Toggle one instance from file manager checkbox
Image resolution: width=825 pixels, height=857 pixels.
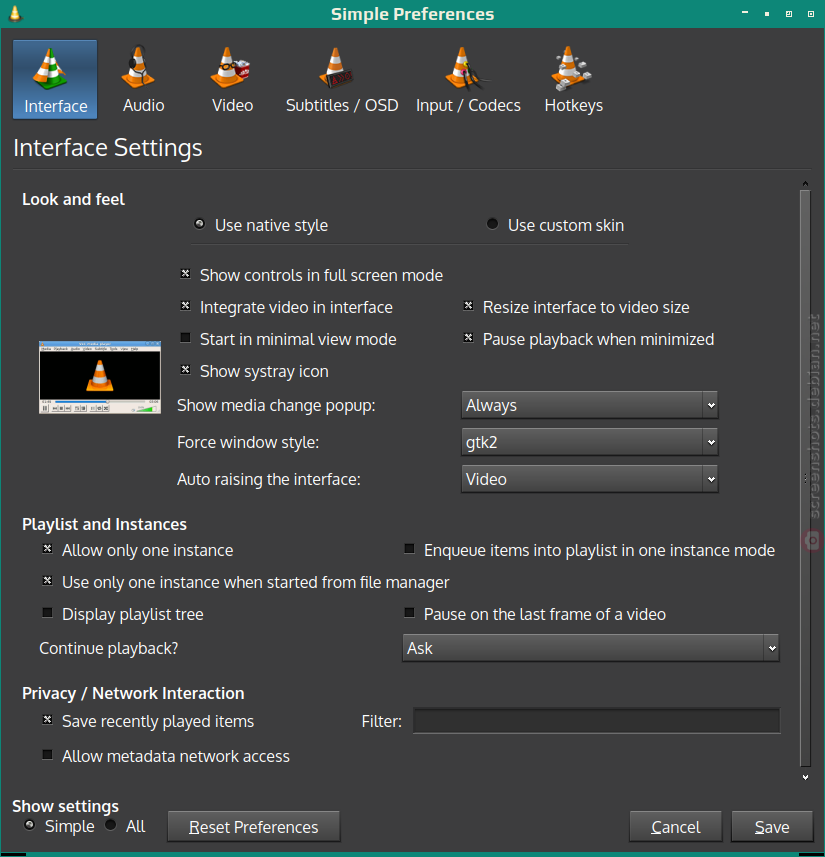pyautogui.click(x=48, y=580)
